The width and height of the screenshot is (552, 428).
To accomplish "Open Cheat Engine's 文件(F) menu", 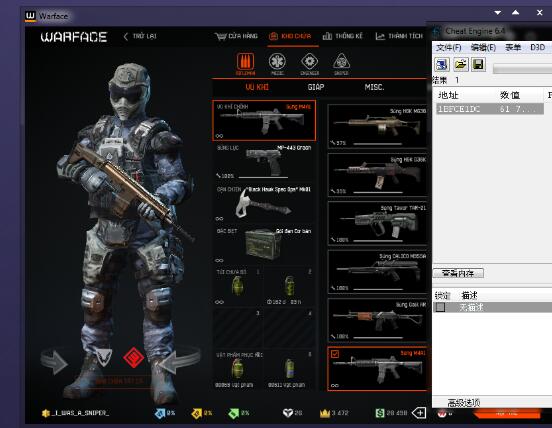I will click(448, 48).
